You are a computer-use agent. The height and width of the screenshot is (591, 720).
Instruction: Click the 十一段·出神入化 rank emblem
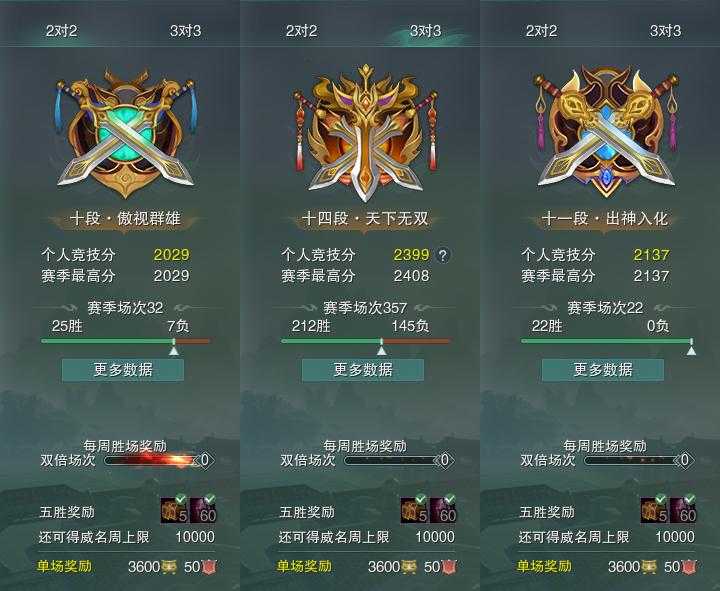605,132
